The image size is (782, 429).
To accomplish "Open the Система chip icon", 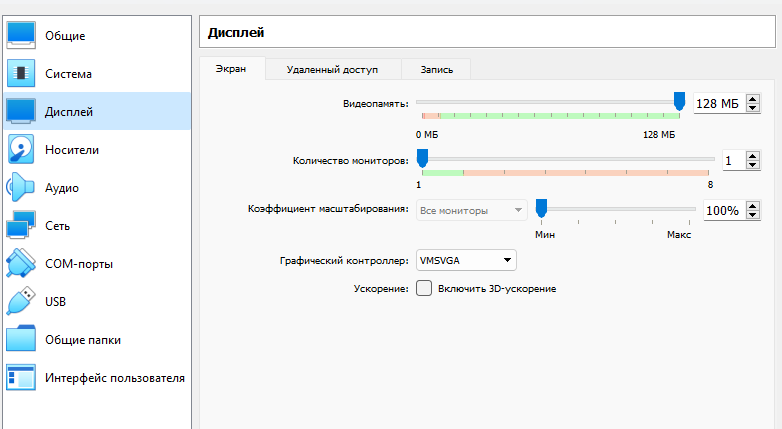I will (x=21, y=73).
